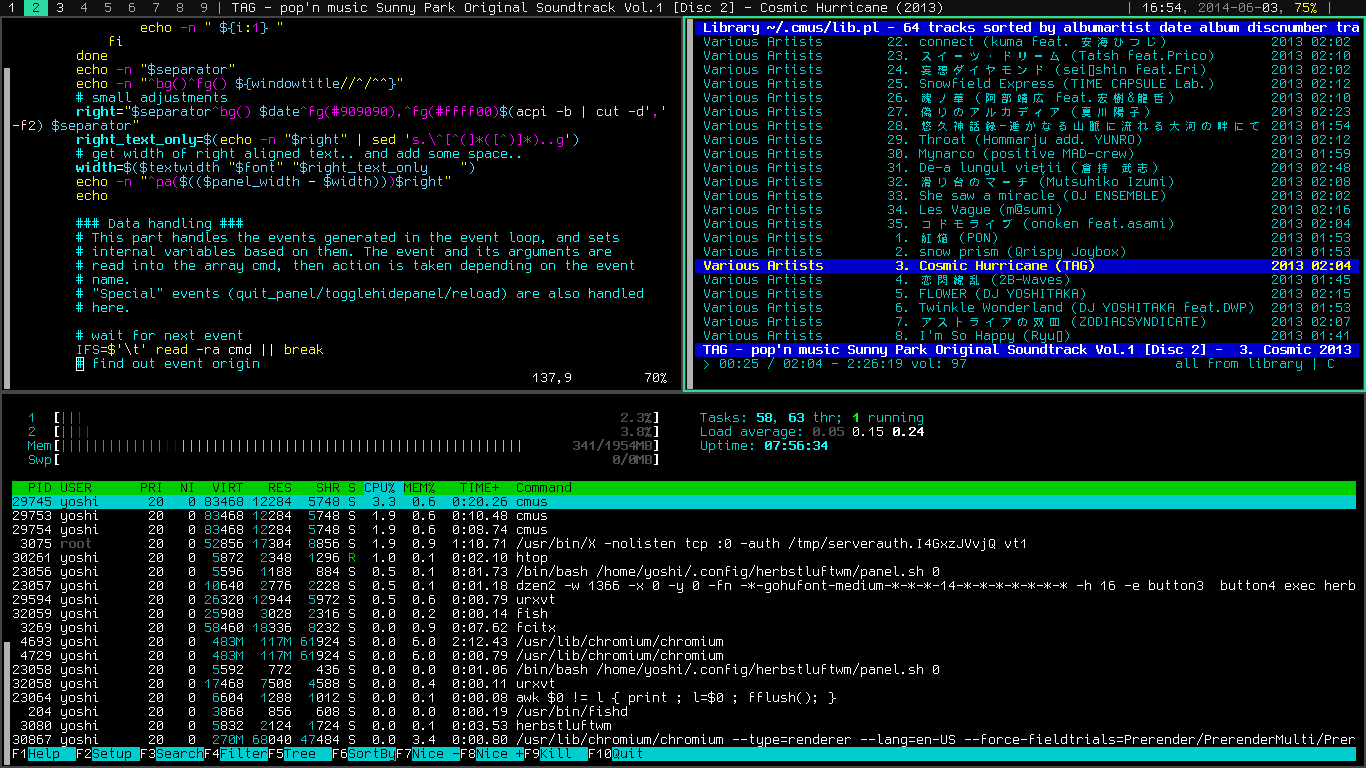Image resolution: width=1366 pixels, height=768 pixels.
Task: Switch to workspace tag 3
Action: [60, 7]
